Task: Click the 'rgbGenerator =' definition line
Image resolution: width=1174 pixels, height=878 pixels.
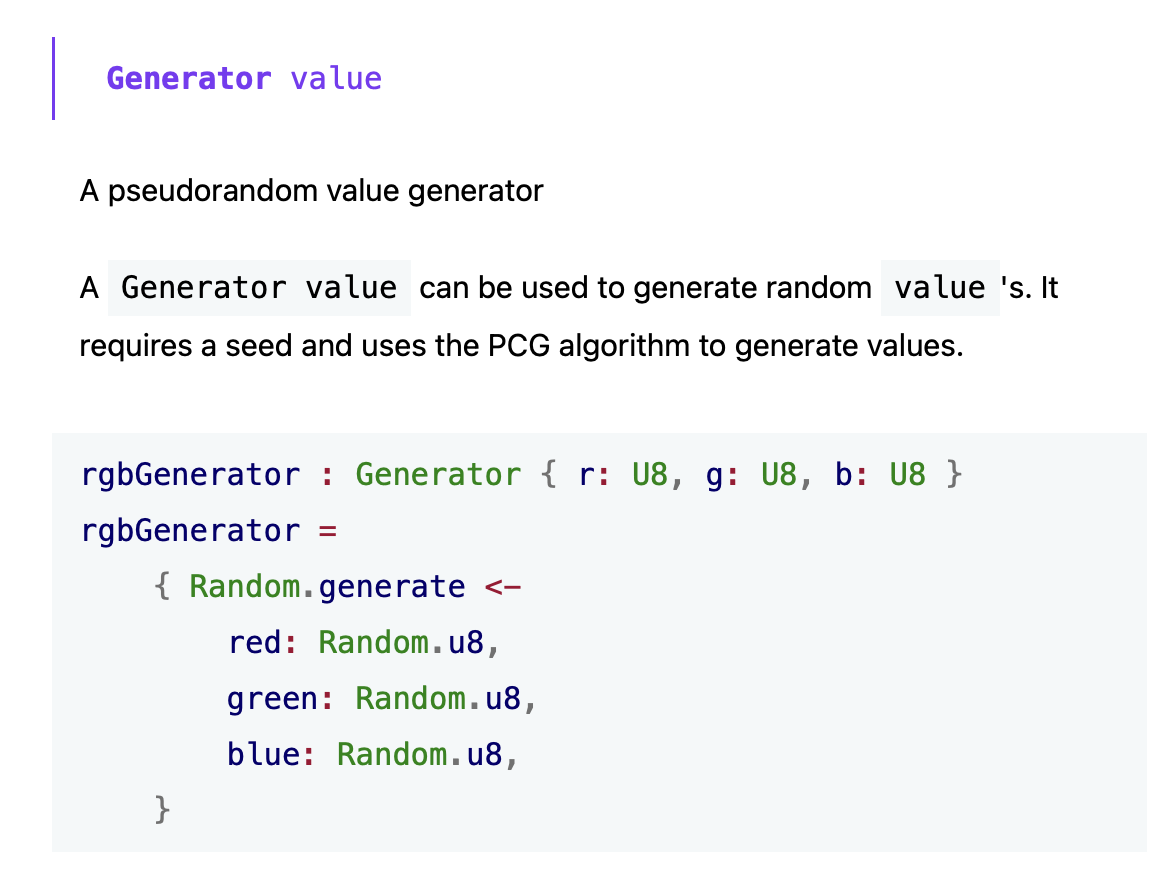Action: click(209, 531)
